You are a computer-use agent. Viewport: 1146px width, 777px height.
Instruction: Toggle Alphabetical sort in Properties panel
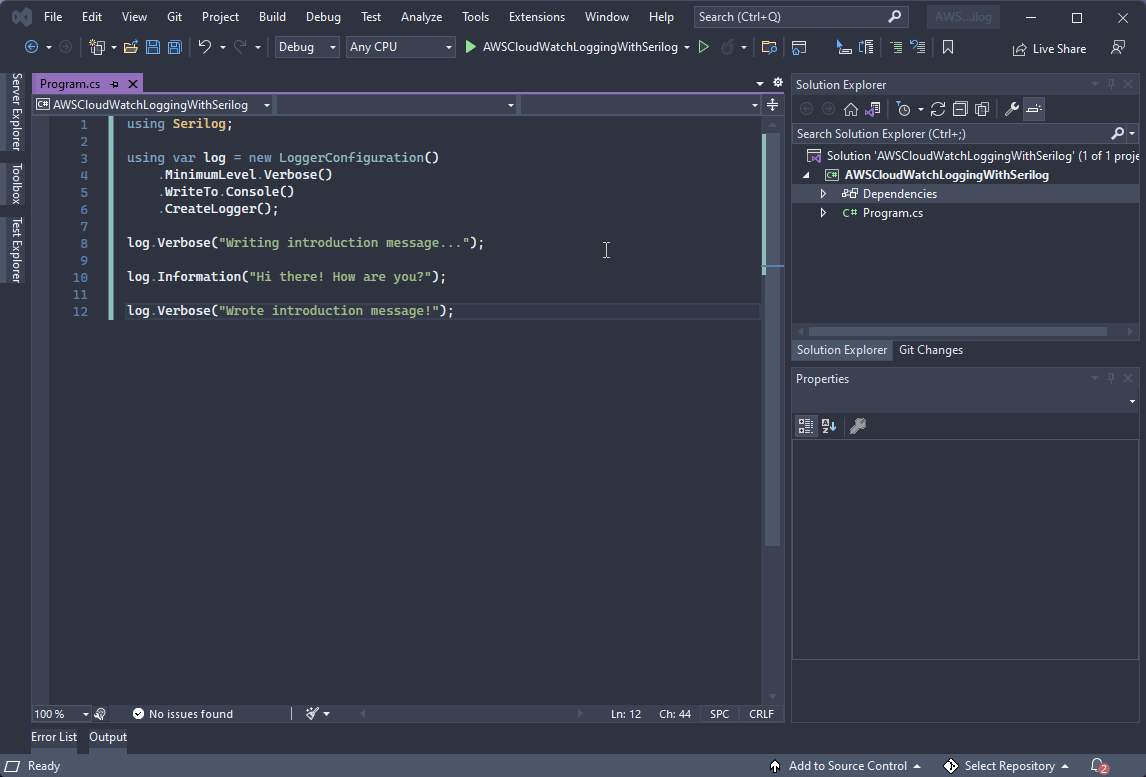pyautogui.click(x=829, y=426)
